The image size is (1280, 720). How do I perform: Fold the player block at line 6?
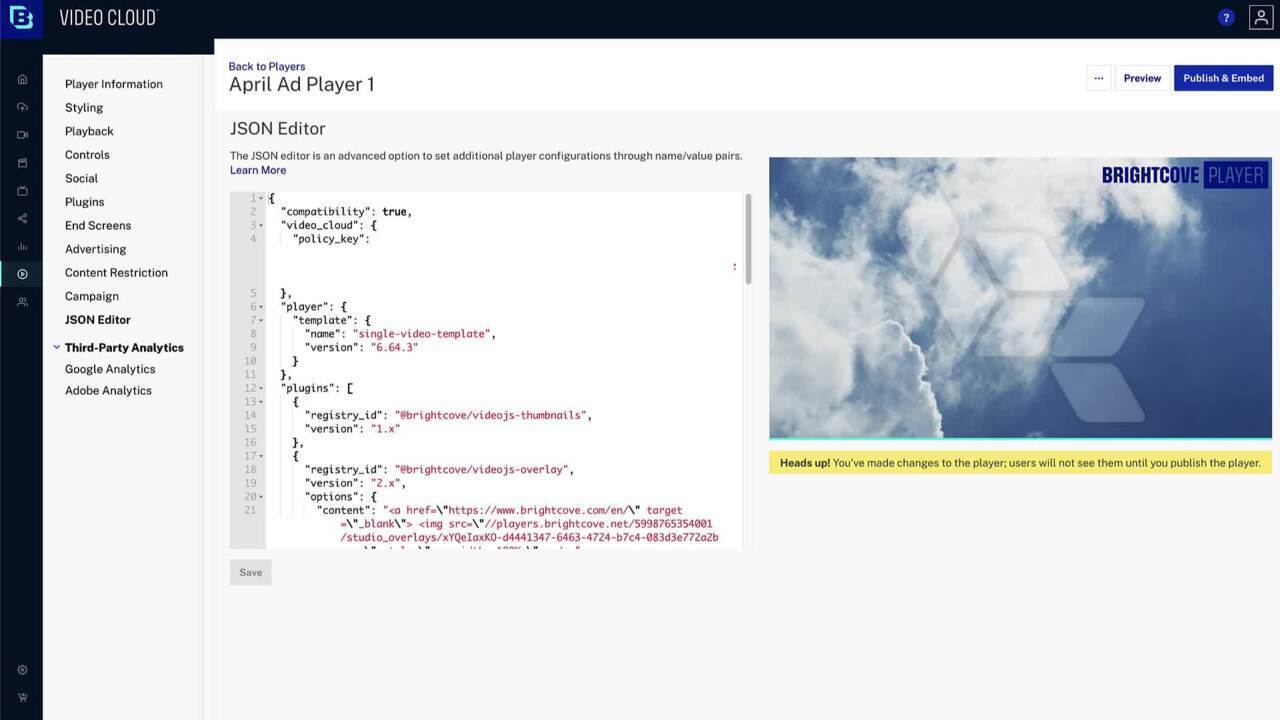(x=261, y=307)
